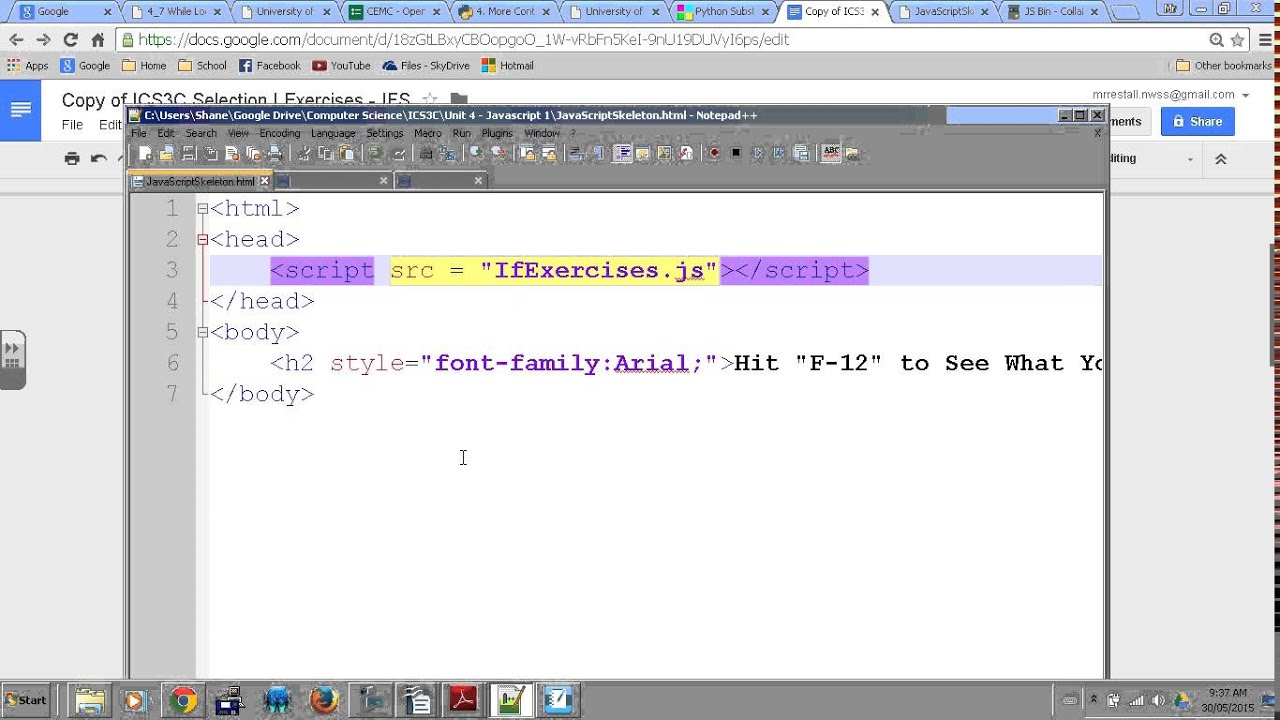Click the Zoom Out icon in Notepad++ toolbar
The height and width of the screenshot is (720, 1280).
coord(498,153)
